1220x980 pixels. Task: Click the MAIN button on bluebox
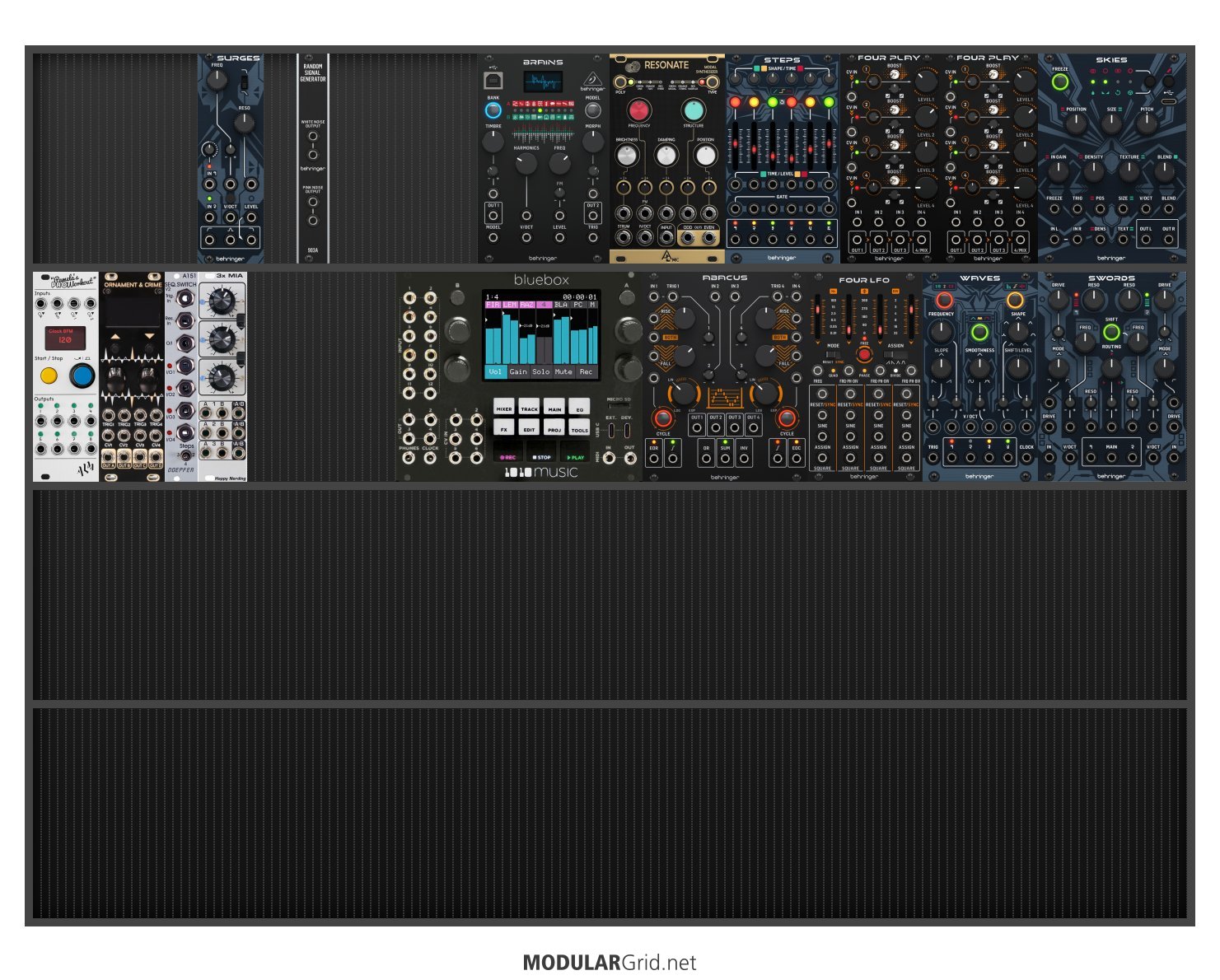[x=555, y=408]
